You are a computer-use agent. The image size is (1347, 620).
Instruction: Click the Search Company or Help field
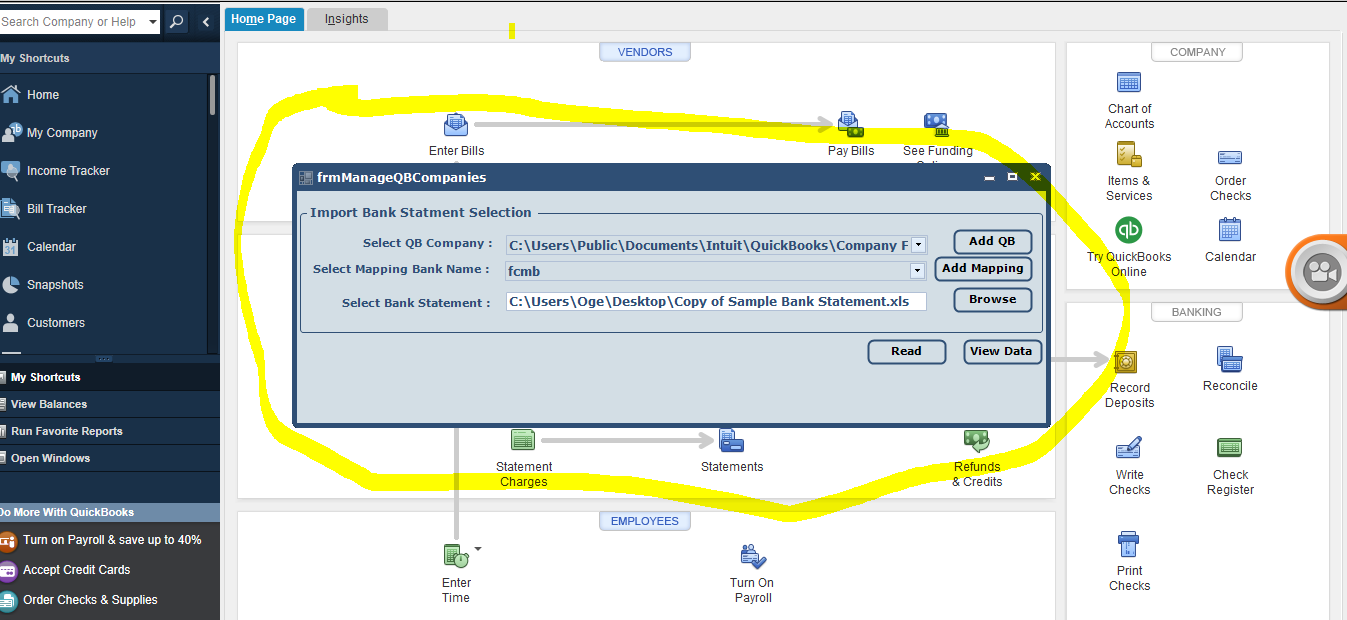tap(72, 21)
